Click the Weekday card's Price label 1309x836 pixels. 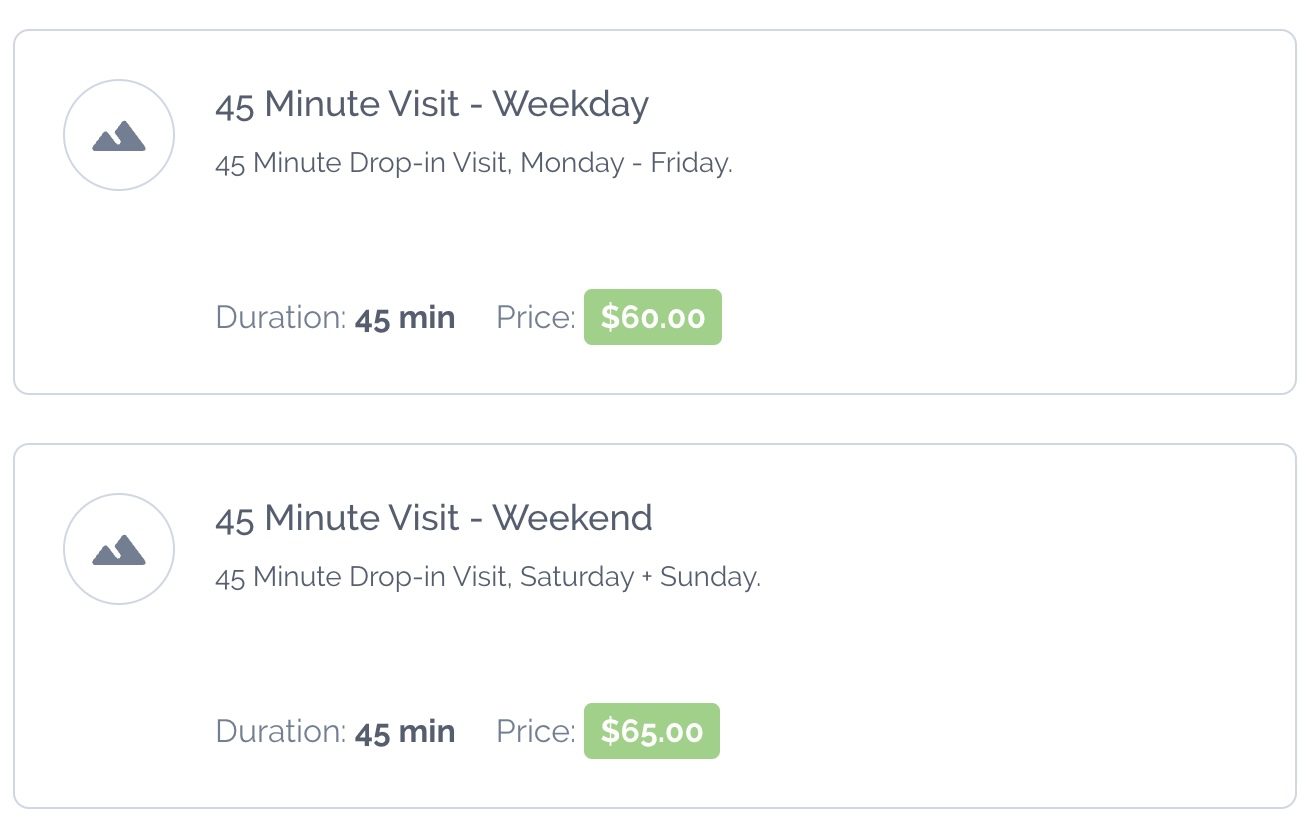click(536, 318)
